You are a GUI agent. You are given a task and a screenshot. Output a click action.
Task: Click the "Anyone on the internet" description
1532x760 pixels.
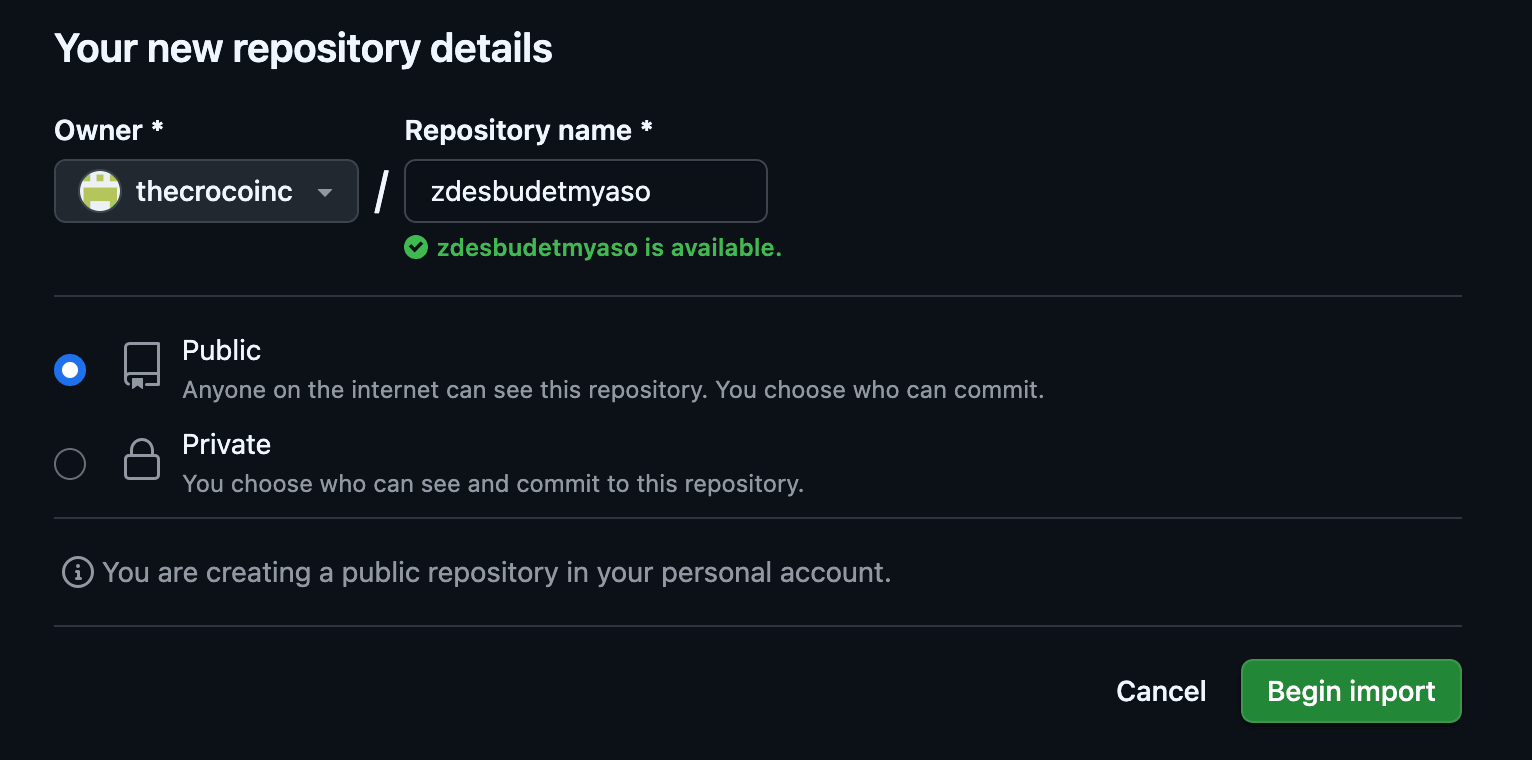pos(612,389)
